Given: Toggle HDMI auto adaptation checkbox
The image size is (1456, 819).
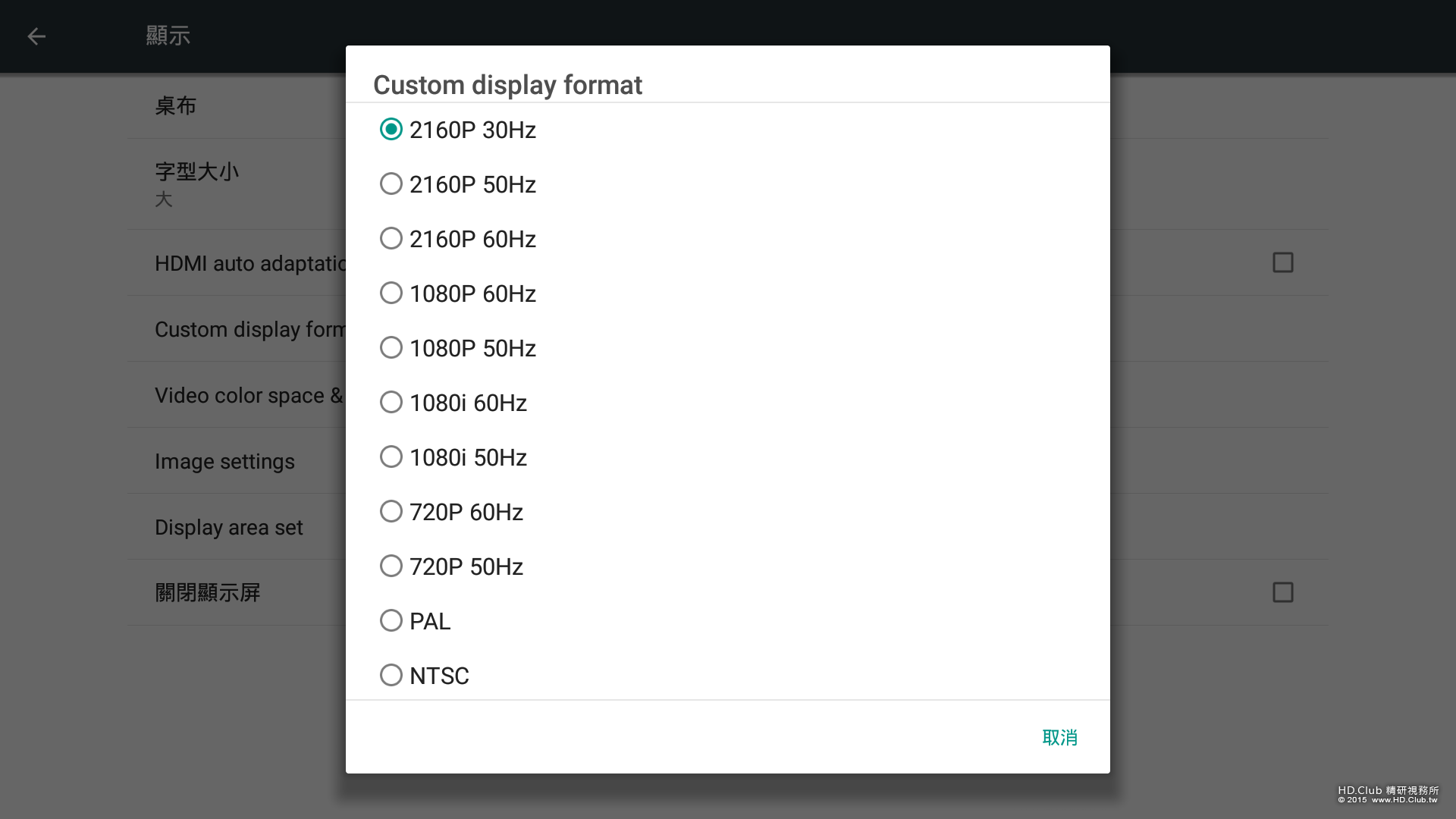Looking at the screenshot, I should (1282, 262).
